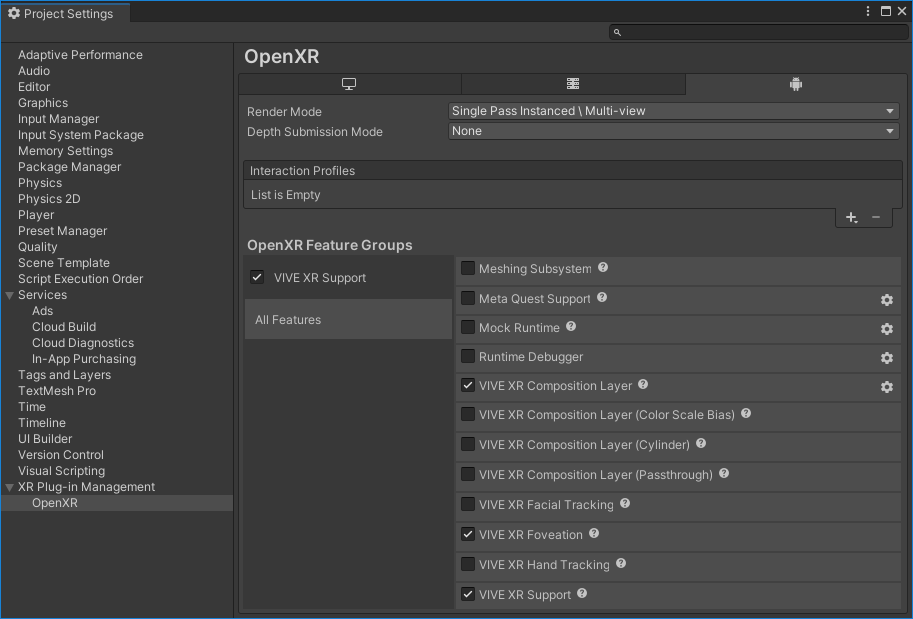This screenshot has width=913, height=619.
Task: Open Cloud Diagnostics under Services
Action: (x=83, y=343)
